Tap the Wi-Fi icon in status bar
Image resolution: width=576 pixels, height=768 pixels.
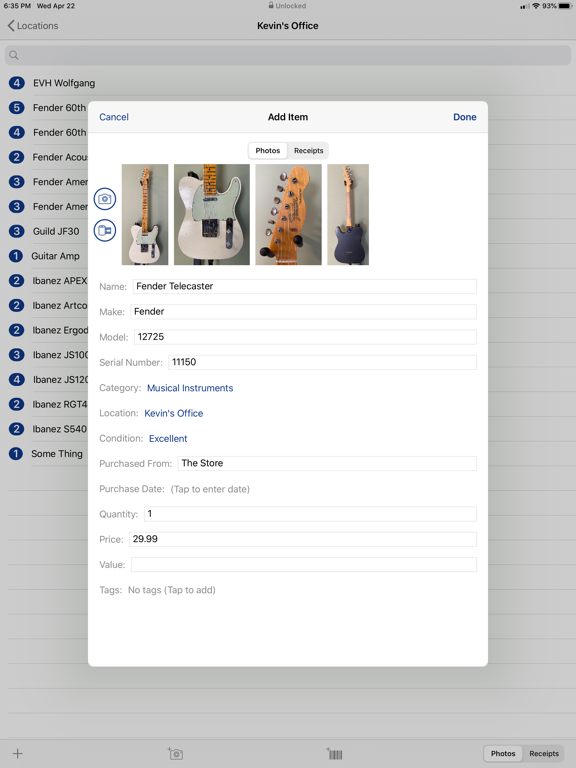tap(536, 6)
